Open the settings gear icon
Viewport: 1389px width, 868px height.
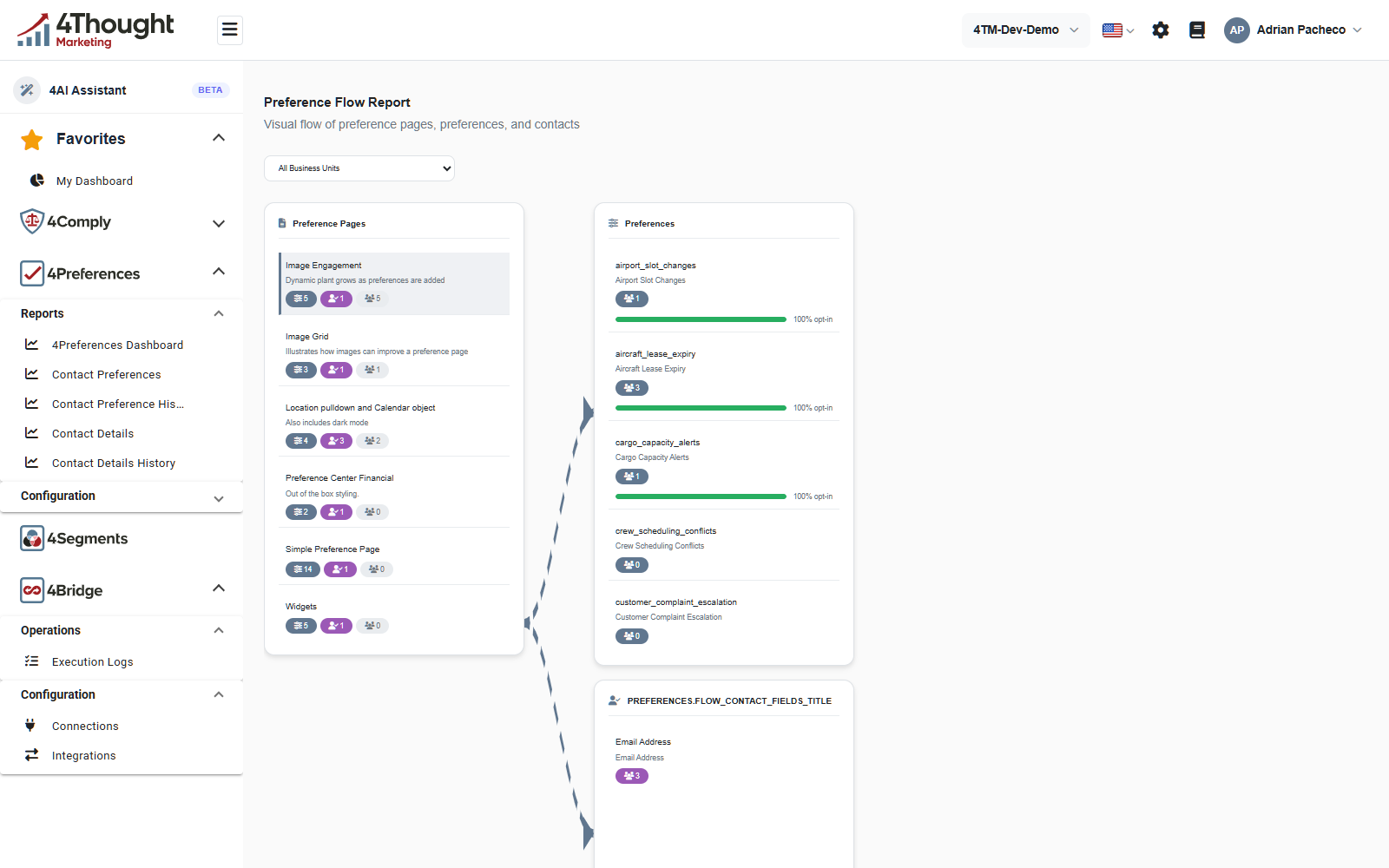pyautogui.click(x=1161, y=30)
